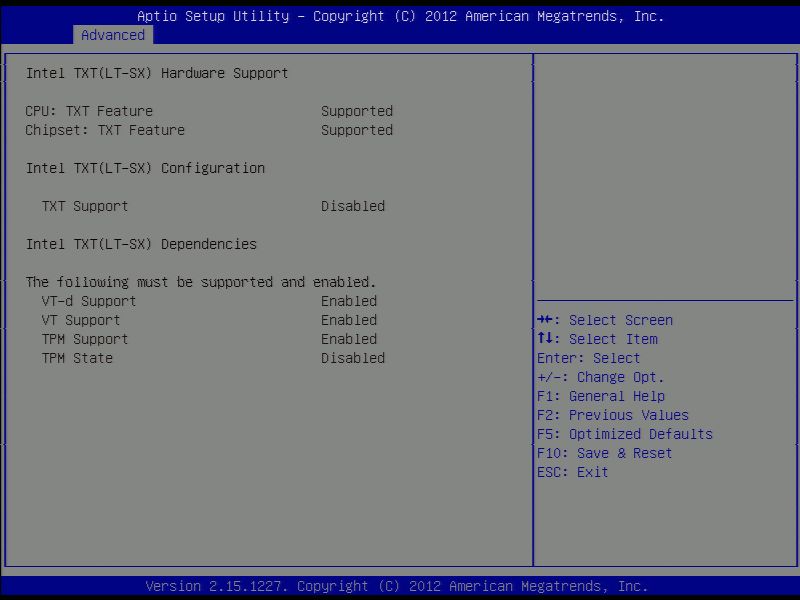The height and width of the screenshot is (600, 800).
Task: Click the Select Item key hint
Action: pyautogui.click(x=597, y=339)
